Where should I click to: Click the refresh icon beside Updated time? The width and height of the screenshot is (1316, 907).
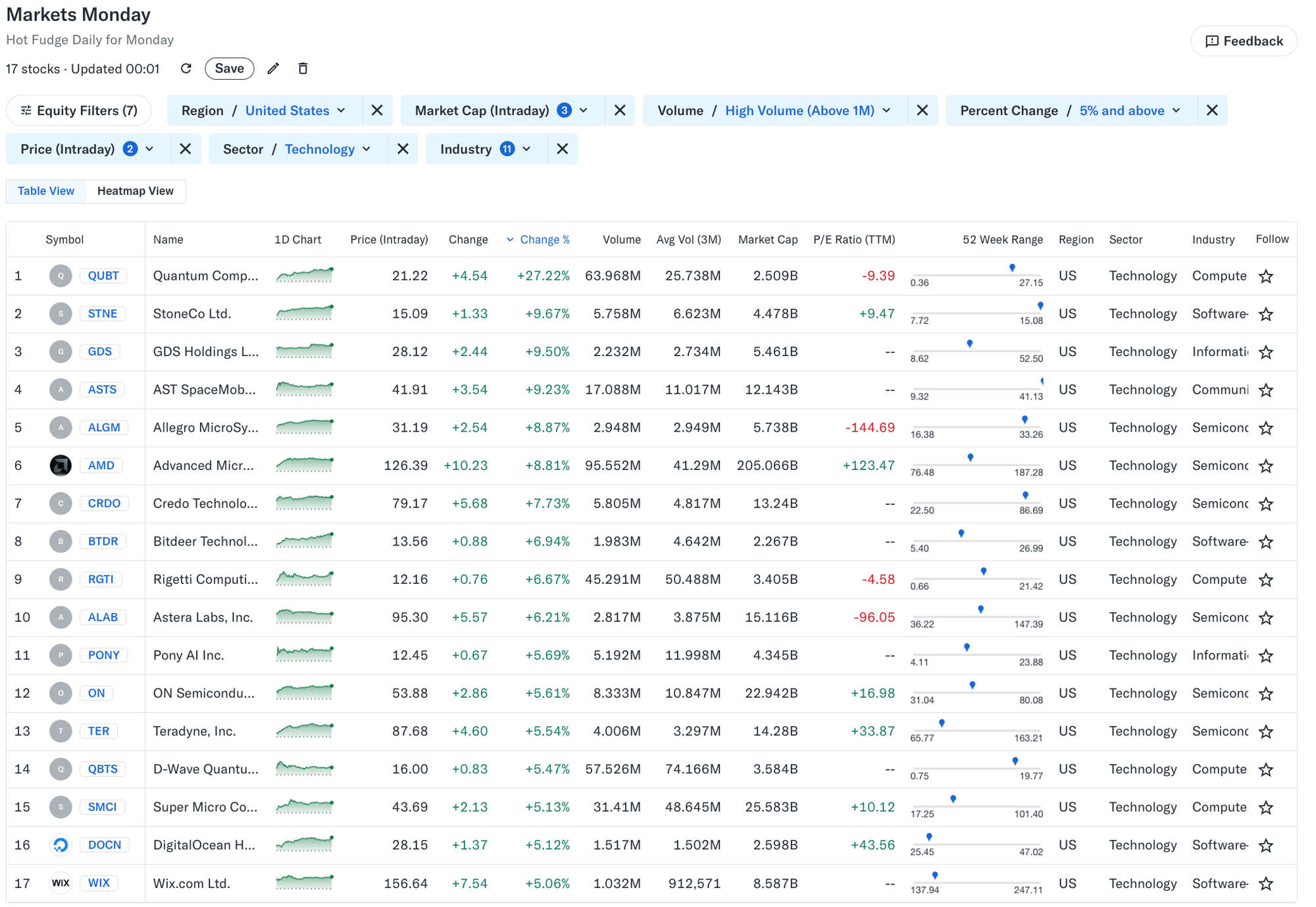click(x=186, y=68)
